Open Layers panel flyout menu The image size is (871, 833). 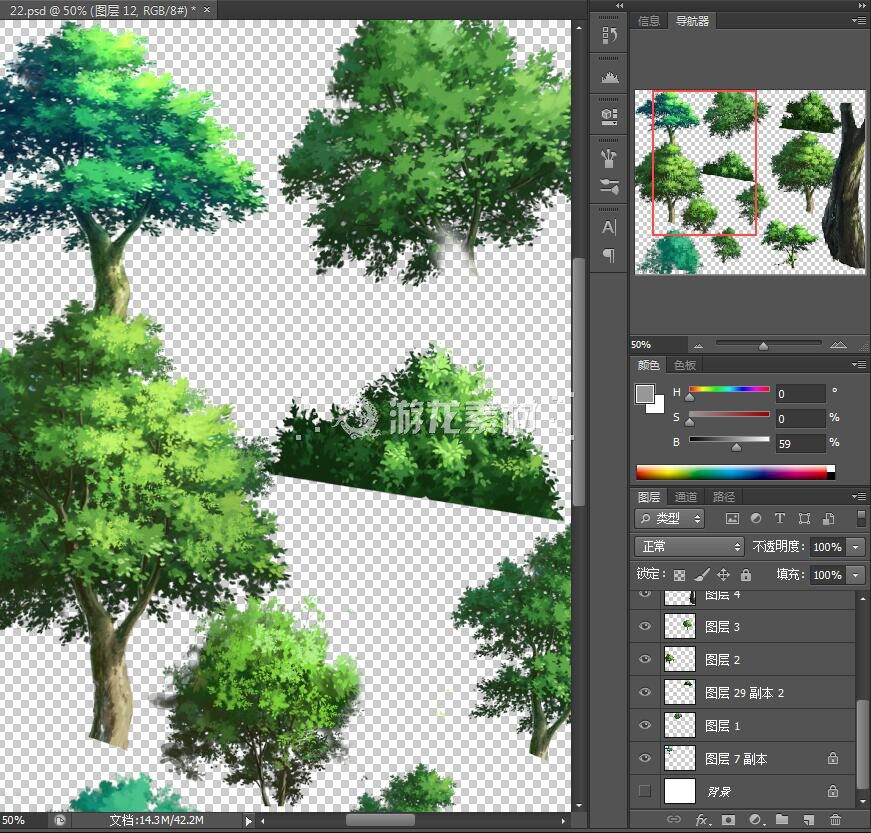[858, 496]
